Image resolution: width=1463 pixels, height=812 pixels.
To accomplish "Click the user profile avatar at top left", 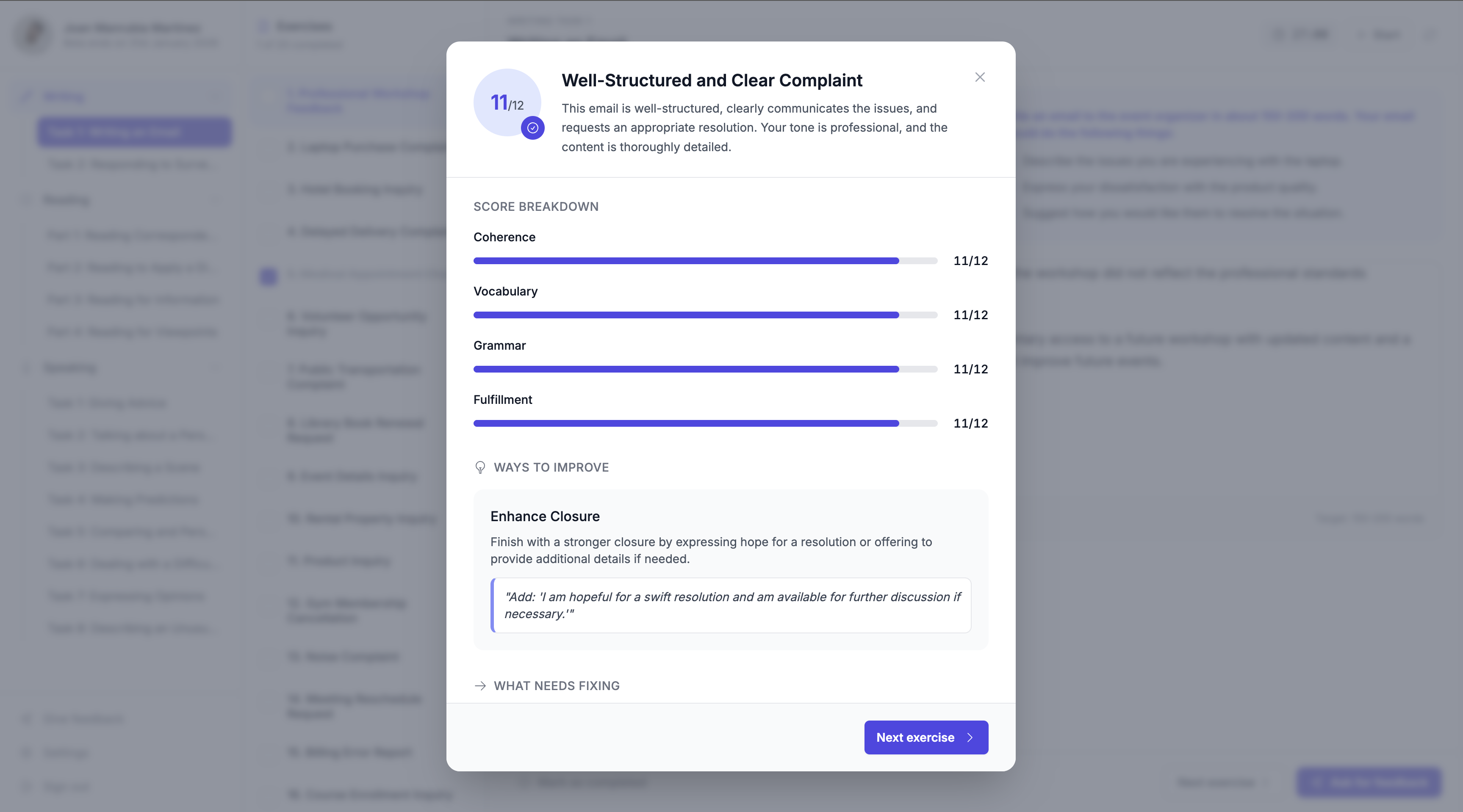I will click(32, 35).
